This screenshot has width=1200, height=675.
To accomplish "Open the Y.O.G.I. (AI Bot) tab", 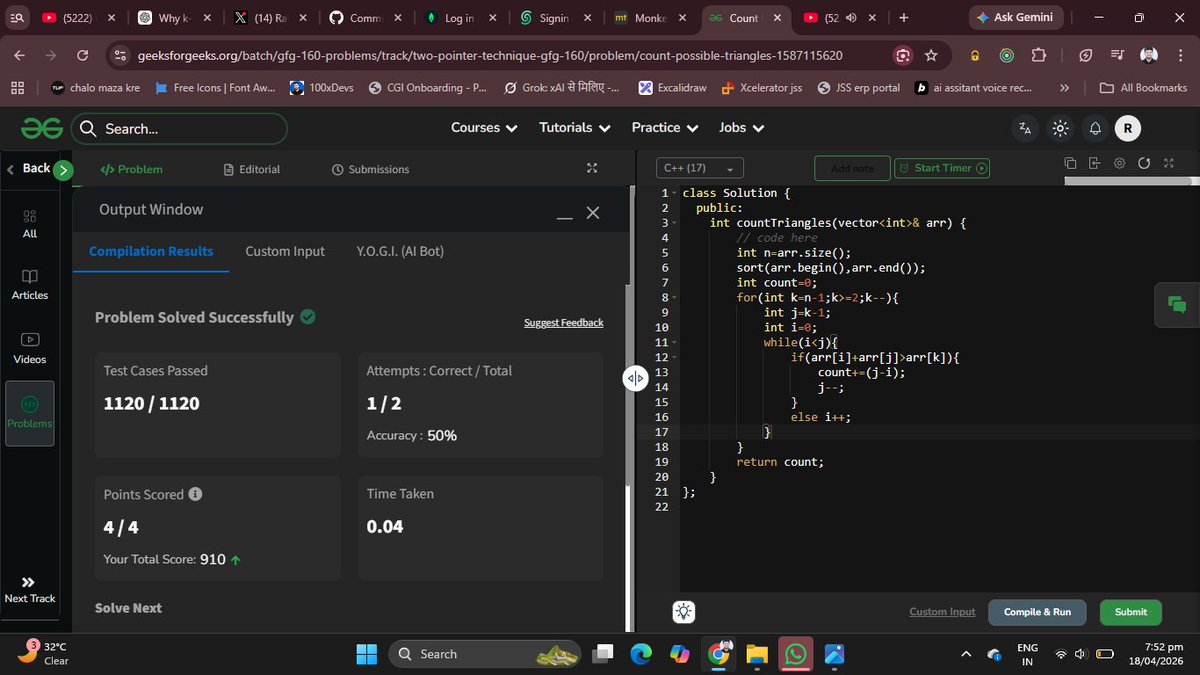I will (x=400, y=251).
